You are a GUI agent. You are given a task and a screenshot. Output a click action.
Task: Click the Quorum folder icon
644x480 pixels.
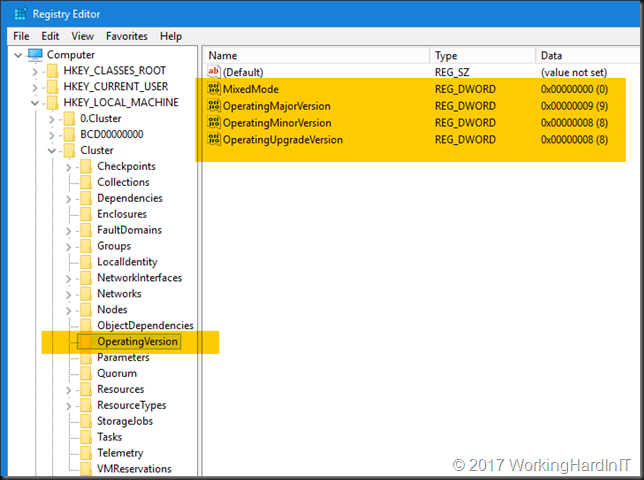[86, 373]
